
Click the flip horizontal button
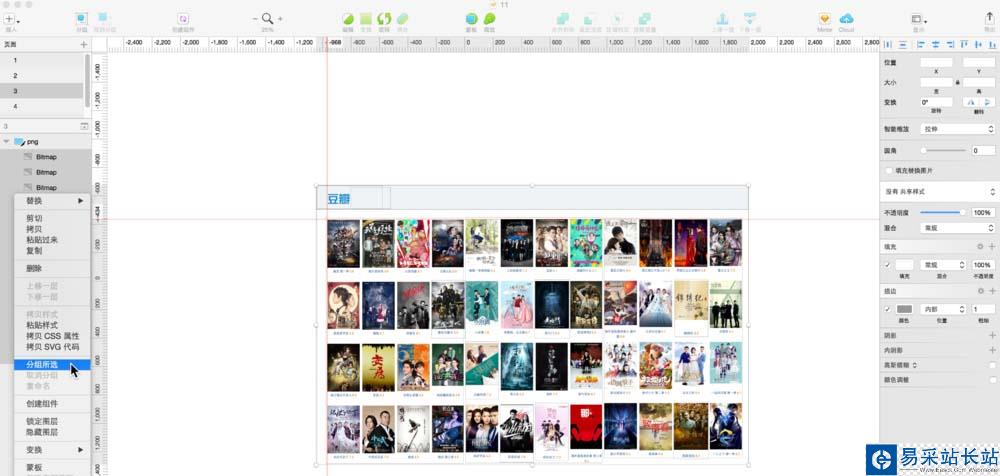pyautogui.click(x=971, y=102)
